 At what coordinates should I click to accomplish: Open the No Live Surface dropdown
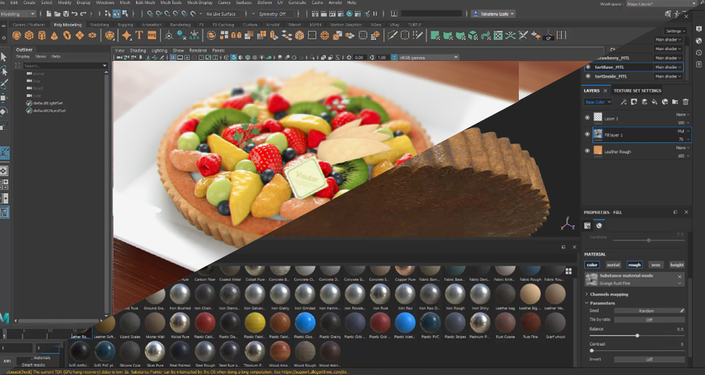click(x=223, y=14)
